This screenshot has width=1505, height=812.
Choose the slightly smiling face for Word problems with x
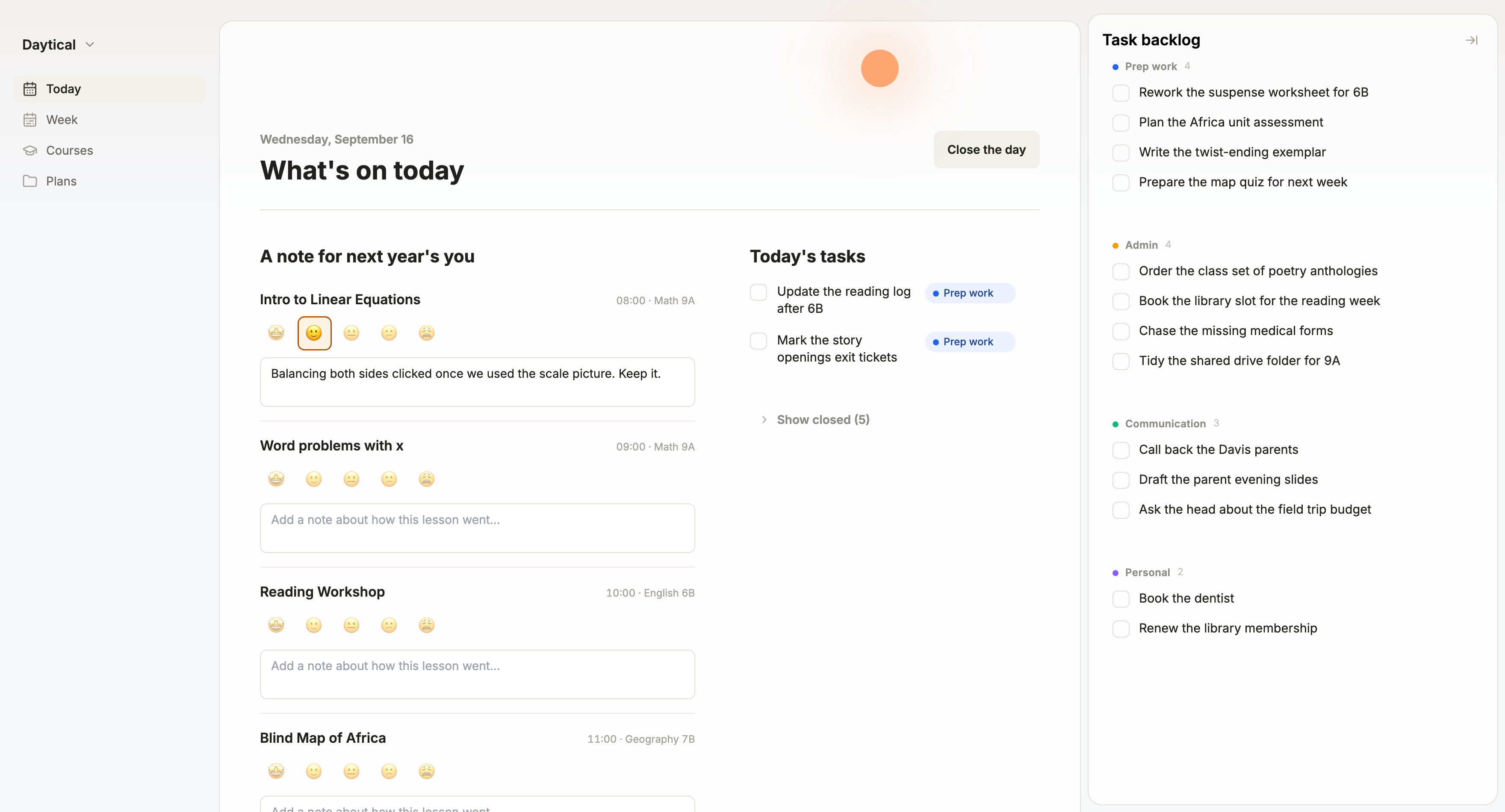pos(314,479)
